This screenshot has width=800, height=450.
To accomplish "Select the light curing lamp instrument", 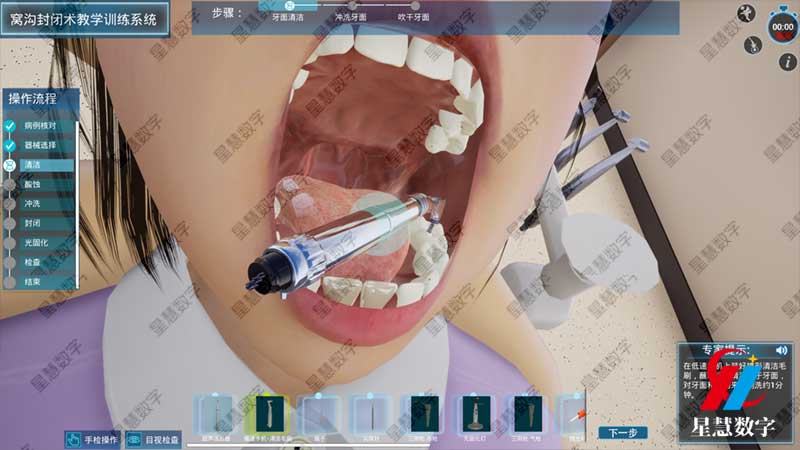I will [473, 414].
